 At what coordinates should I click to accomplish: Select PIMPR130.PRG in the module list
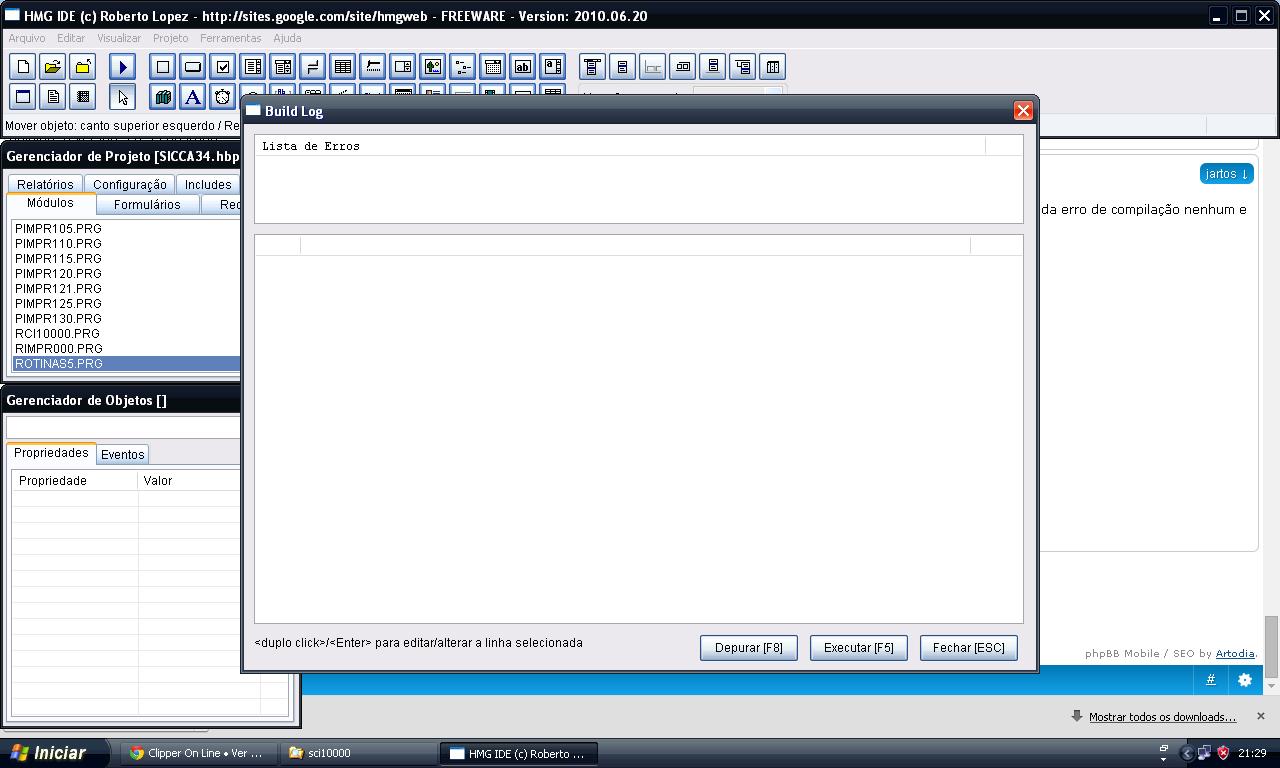click(x=127, y=318)
